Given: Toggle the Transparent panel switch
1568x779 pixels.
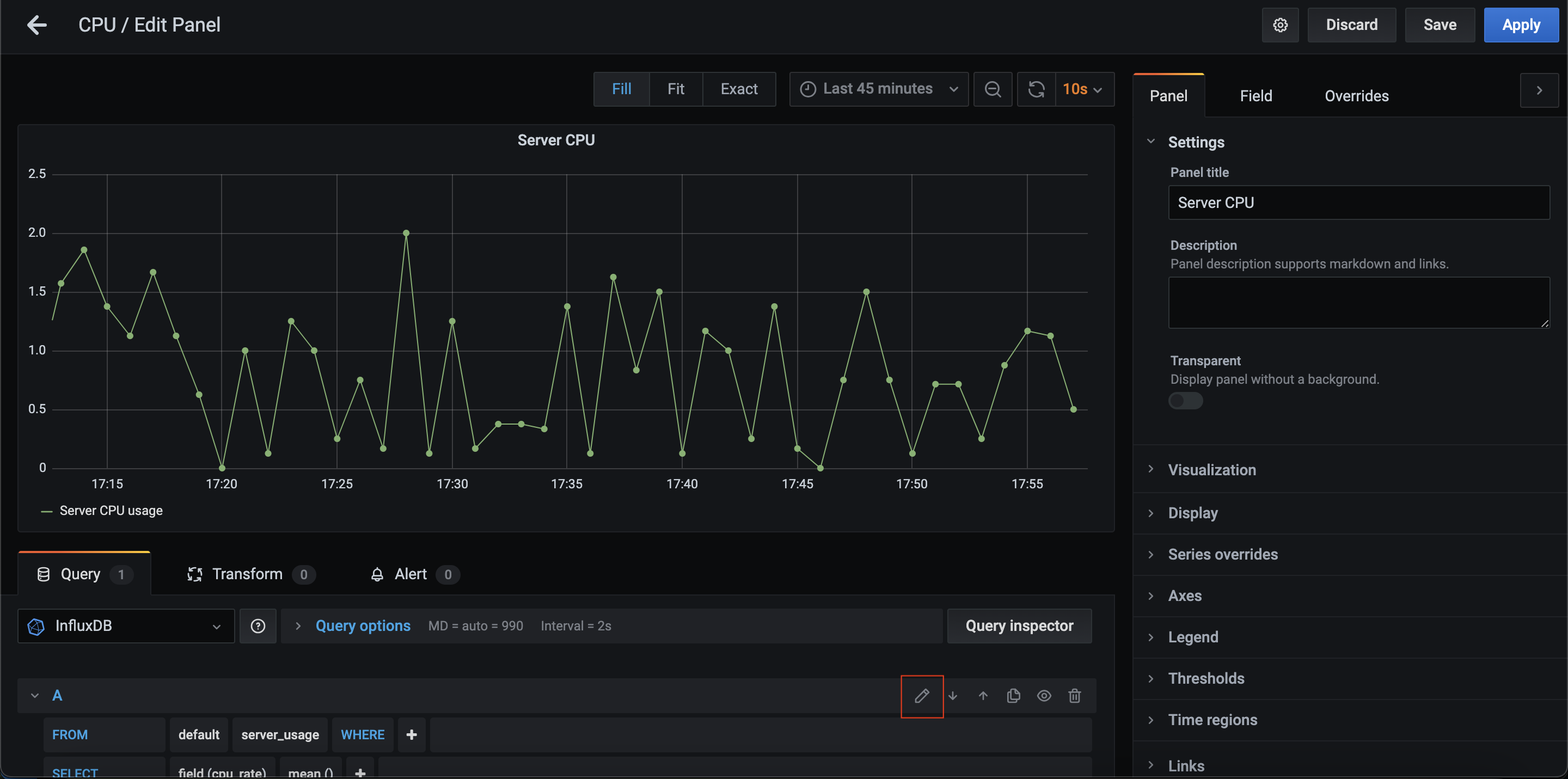Looking at the screenshot, I should (1185, 401).
